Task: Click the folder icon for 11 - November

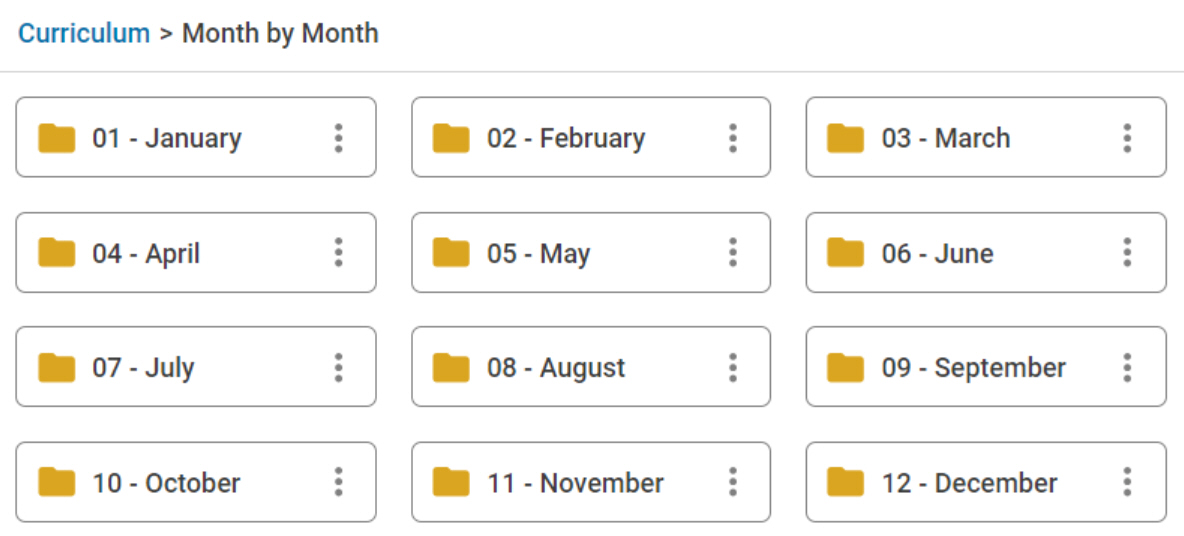Action: click(x=451, y=483)
